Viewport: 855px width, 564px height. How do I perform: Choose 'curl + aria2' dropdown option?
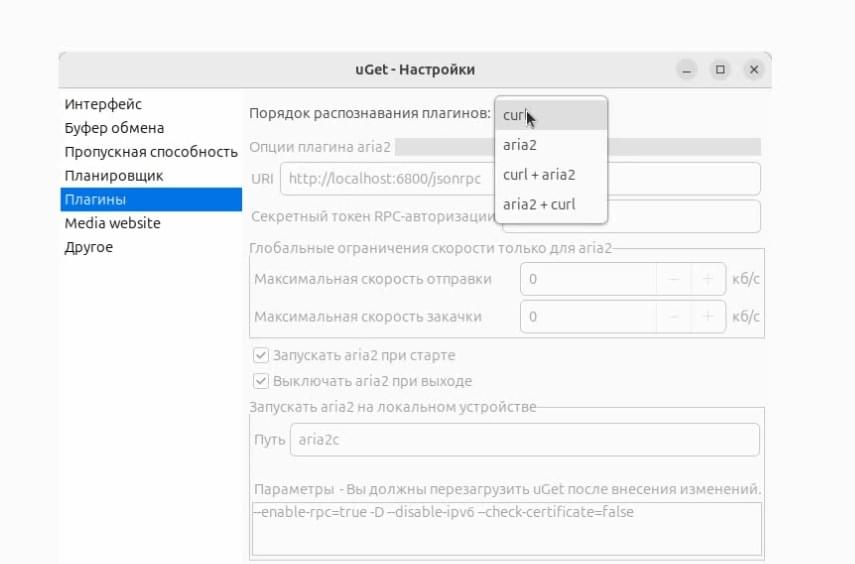pyautogui.click(x=551, y=175)
